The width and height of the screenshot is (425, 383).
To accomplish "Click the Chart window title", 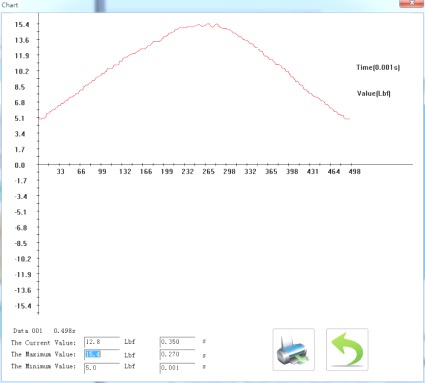I will pyautogui.click(x=10, y=5).
